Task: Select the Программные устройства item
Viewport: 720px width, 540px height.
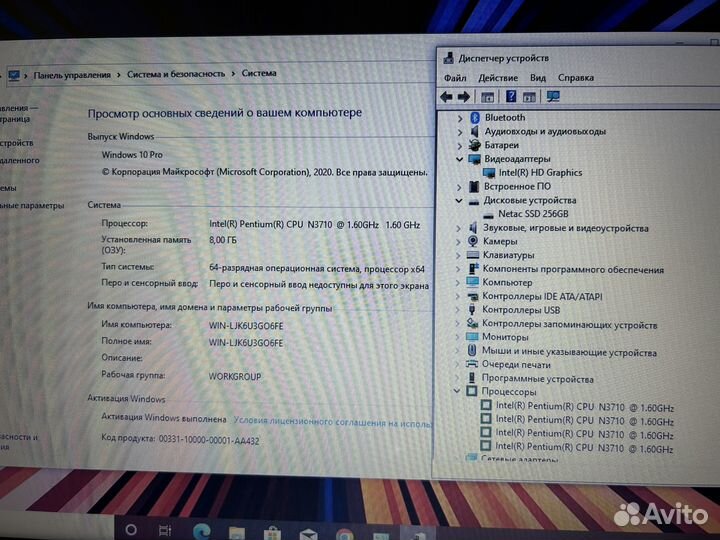Action: 537,379
